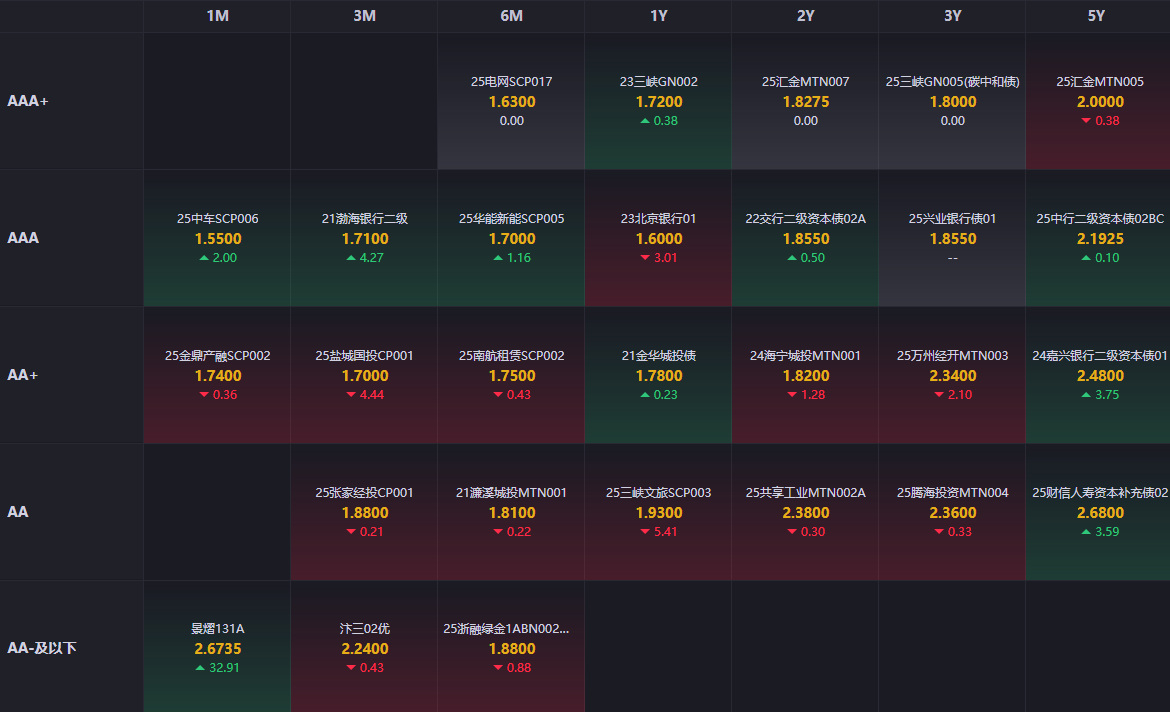Click the down-change value 1.28
Viewport: 1170px width, 712px height.
(813, 395)
